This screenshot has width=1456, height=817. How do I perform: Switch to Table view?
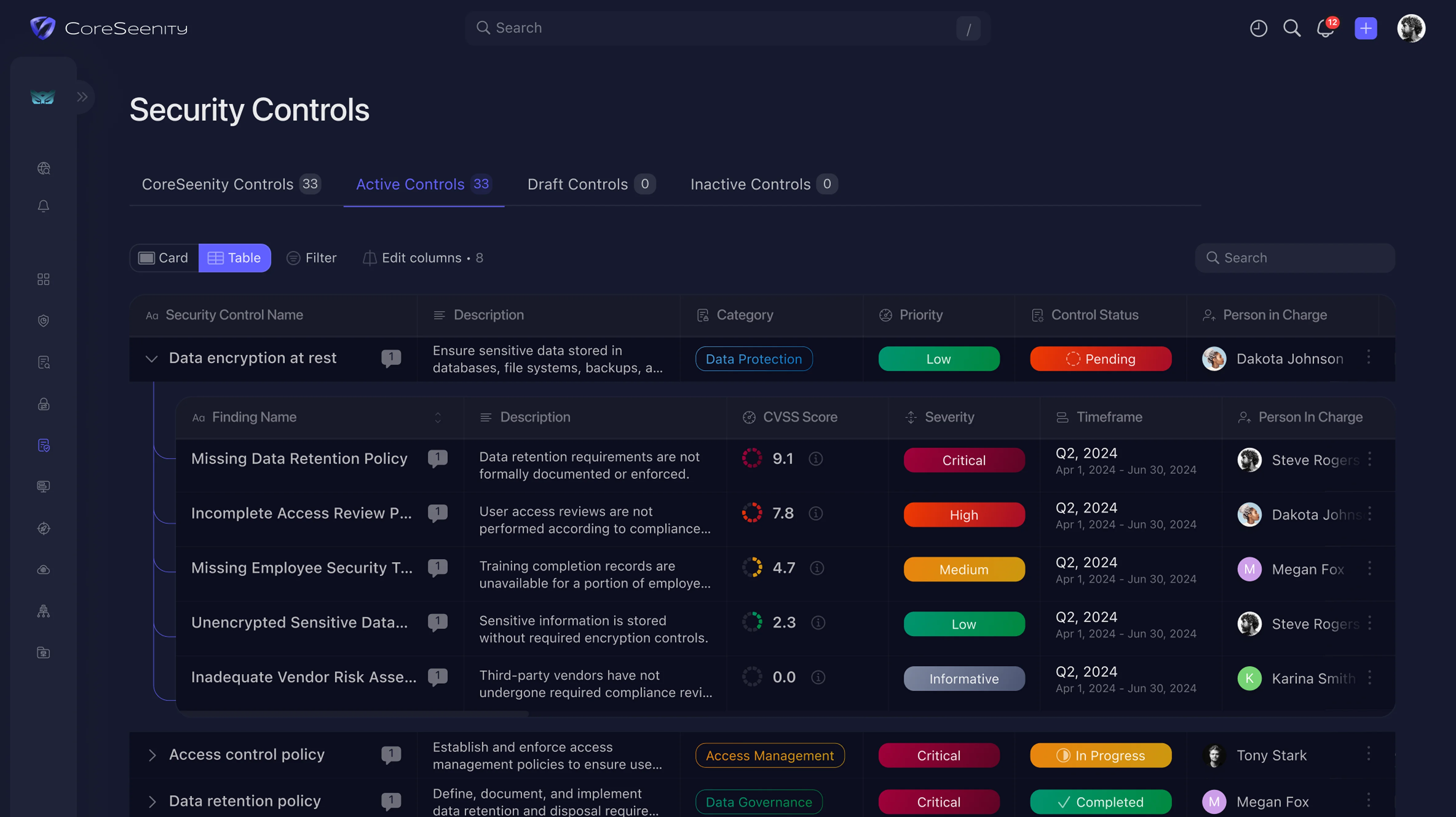[x=235, y=258]
